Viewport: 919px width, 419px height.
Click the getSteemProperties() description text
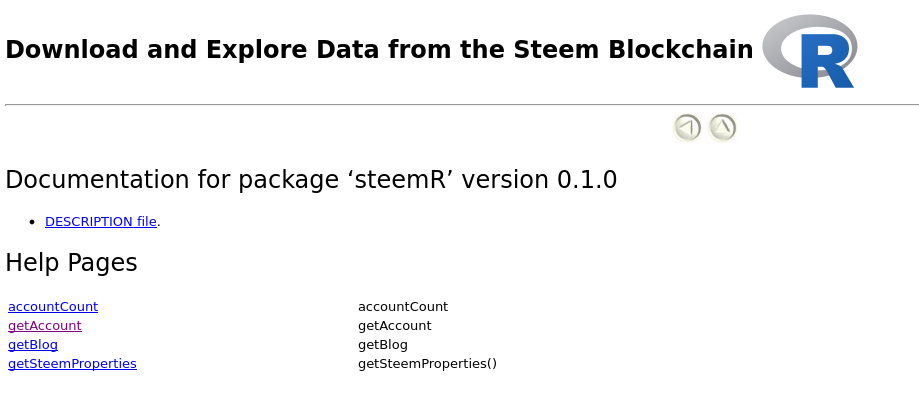pyautogui.click(x=427, y=364)
